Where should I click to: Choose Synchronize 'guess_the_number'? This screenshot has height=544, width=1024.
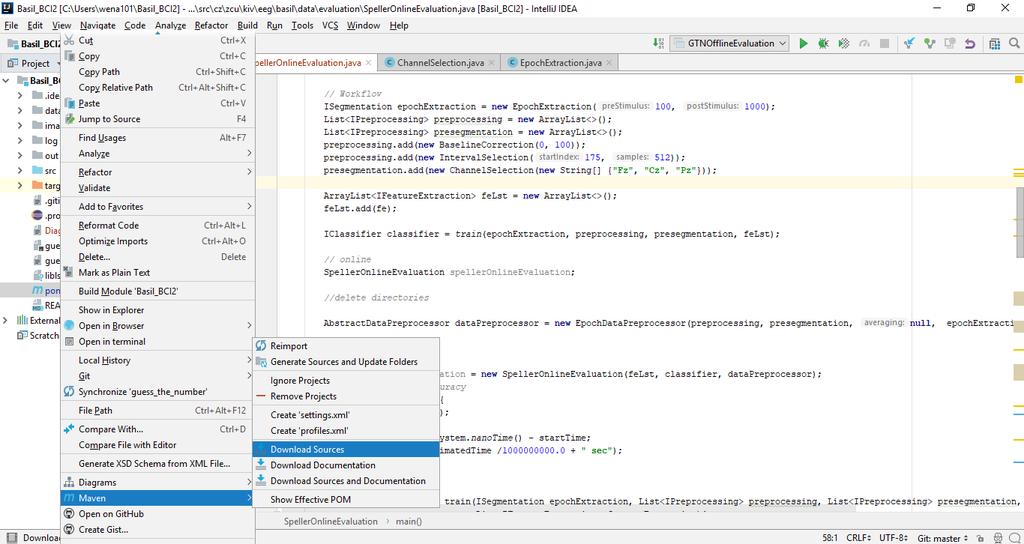pos(157,392)
